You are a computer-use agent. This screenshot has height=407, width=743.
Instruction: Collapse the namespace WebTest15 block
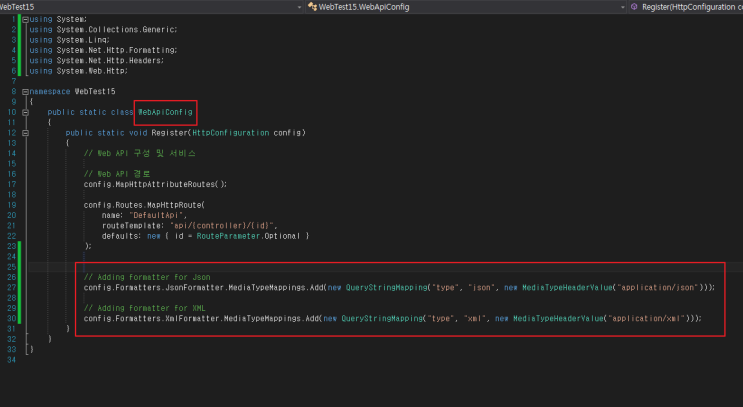pos(26,91)
